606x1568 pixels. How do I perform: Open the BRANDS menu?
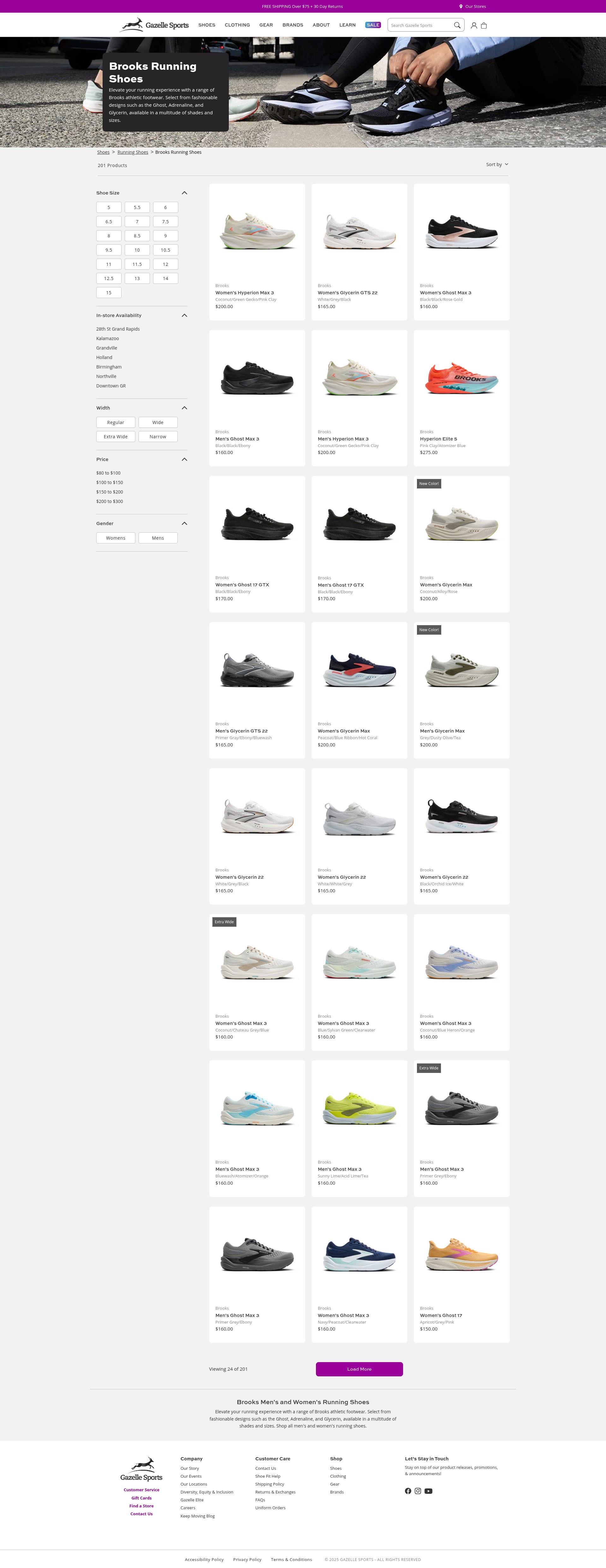293,25
